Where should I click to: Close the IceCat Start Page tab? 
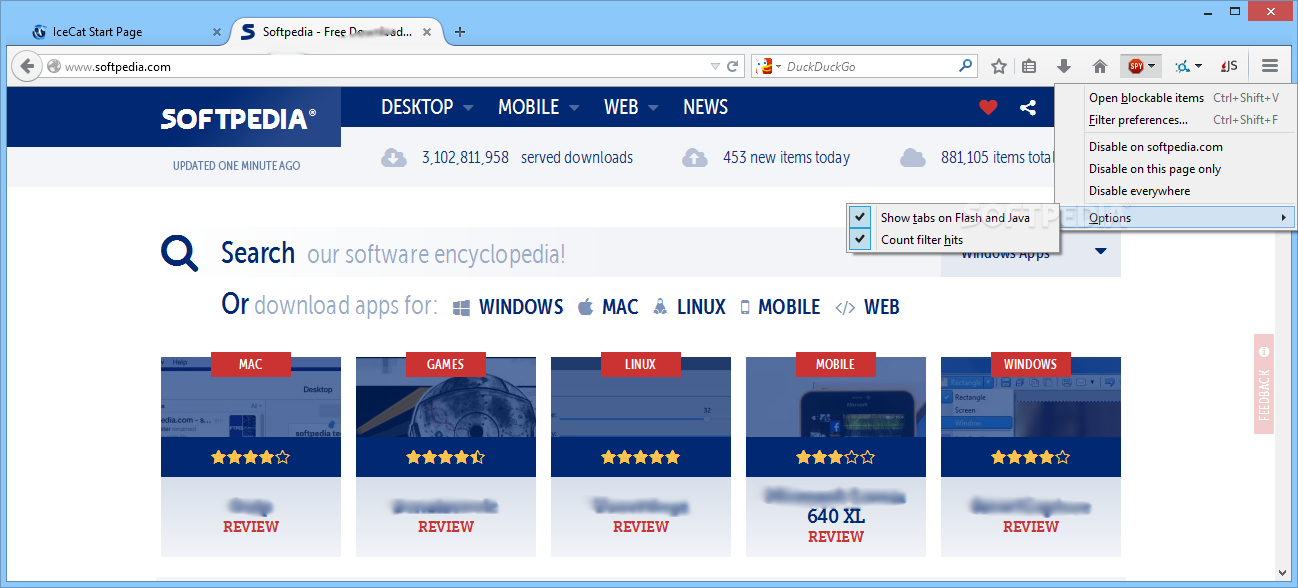coord(217,32)
